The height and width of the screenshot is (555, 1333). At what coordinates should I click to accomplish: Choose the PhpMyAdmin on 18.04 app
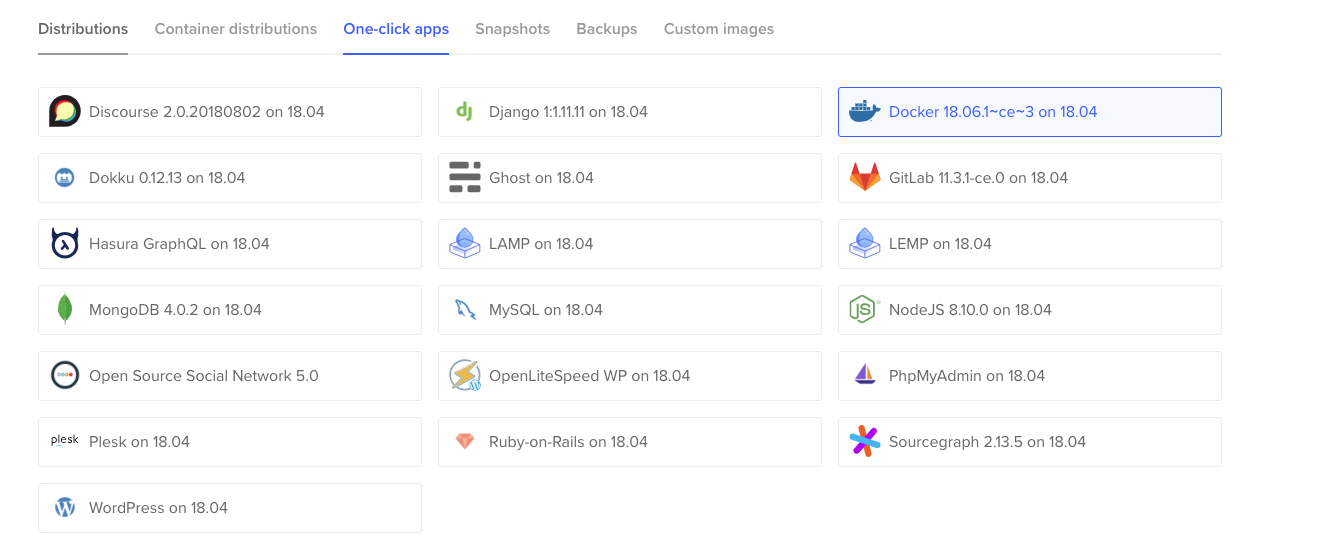pos(1030,376)
